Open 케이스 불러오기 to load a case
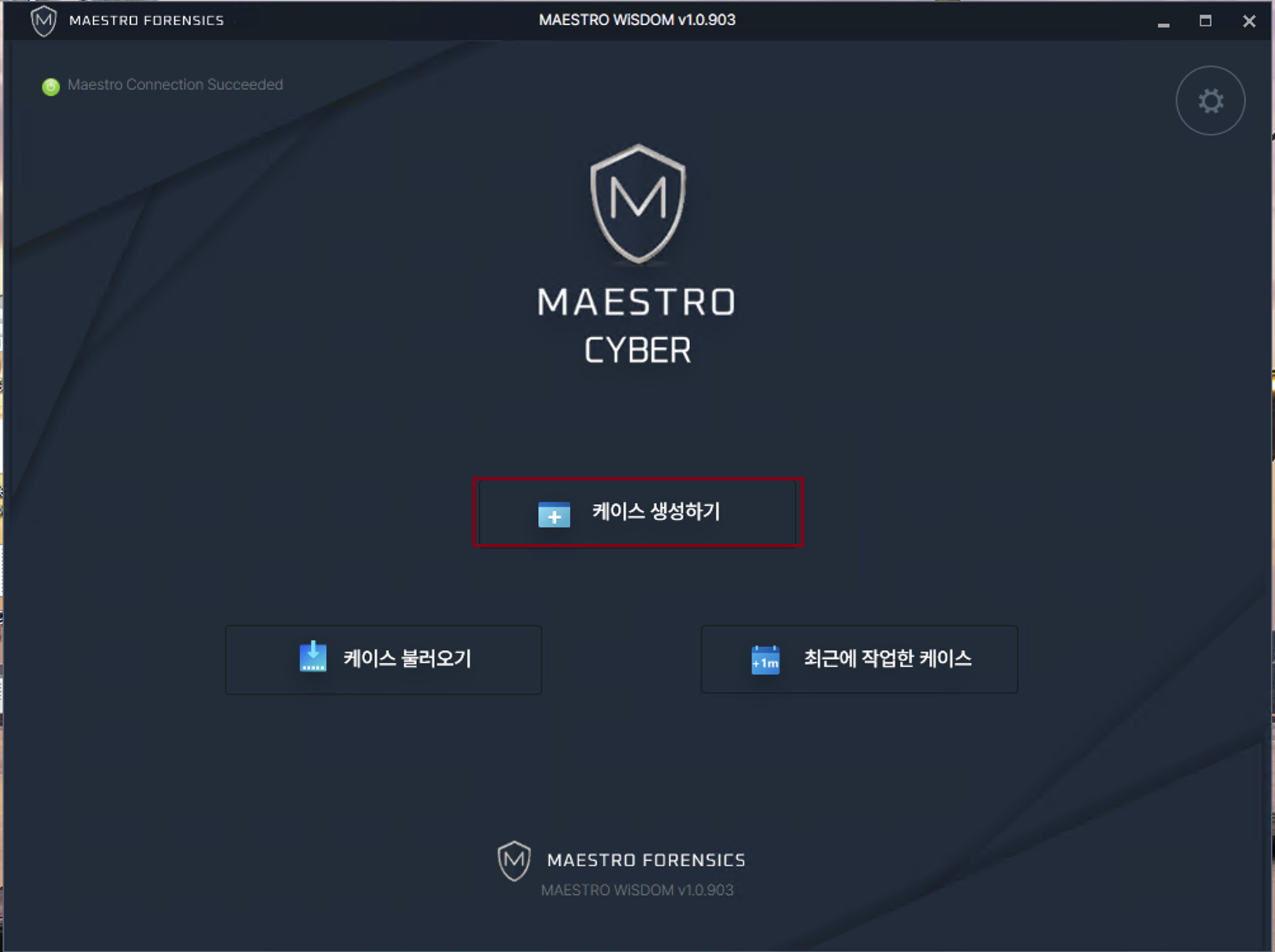 point(384,659)
